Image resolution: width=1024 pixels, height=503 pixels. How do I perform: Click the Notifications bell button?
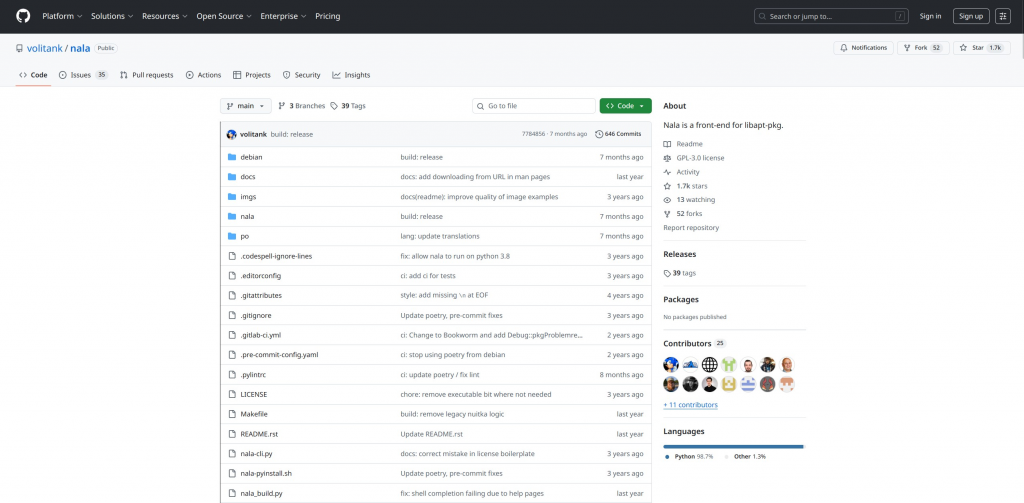tap(863, 47)
